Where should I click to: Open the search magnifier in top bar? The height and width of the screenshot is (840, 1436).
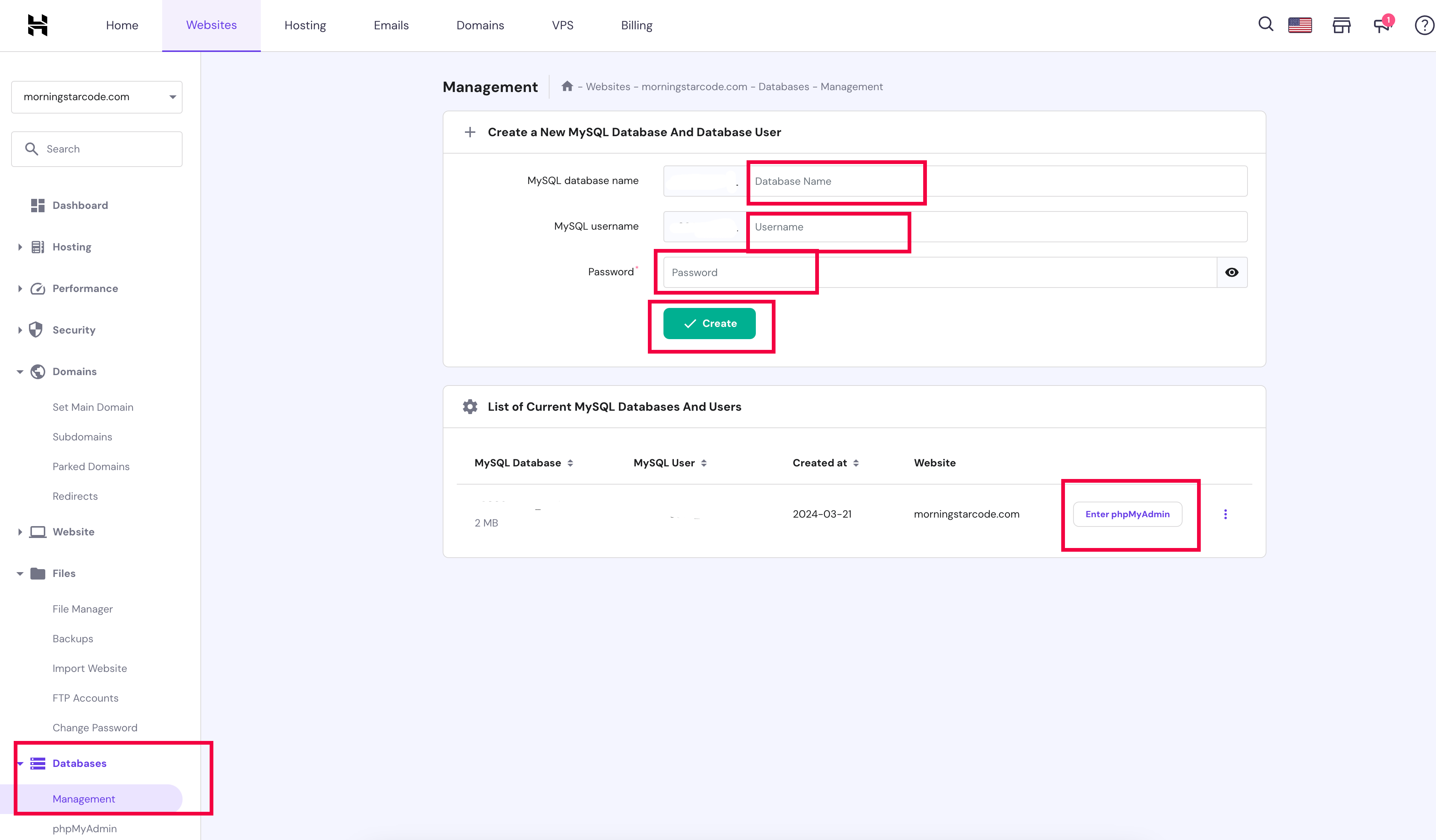coord(1266,24)
